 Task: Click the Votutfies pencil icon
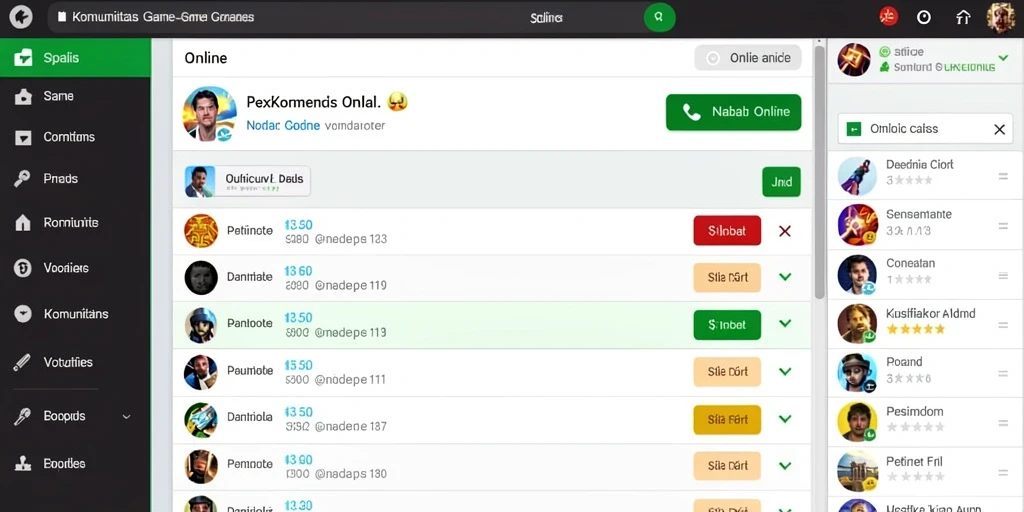[22, 362]
